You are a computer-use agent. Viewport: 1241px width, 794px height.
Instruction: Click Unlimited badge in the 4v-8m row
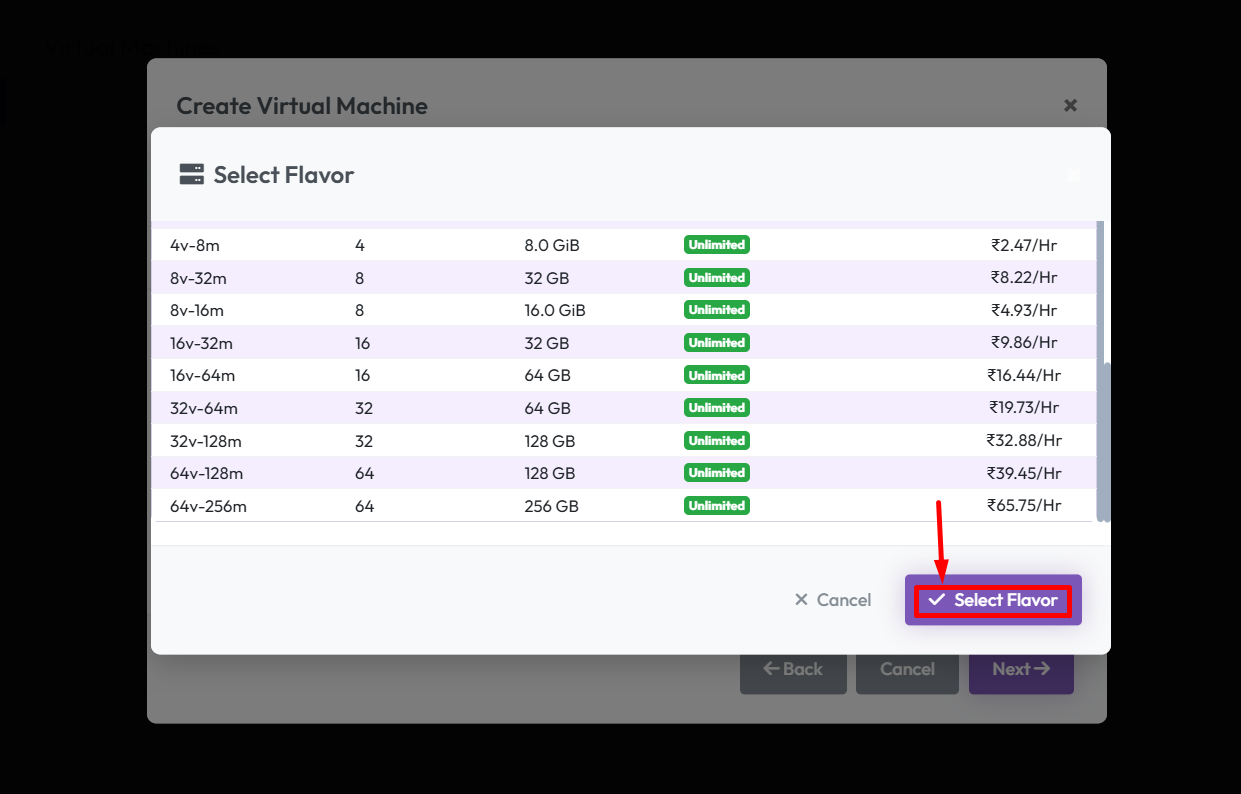pos(716,245)
